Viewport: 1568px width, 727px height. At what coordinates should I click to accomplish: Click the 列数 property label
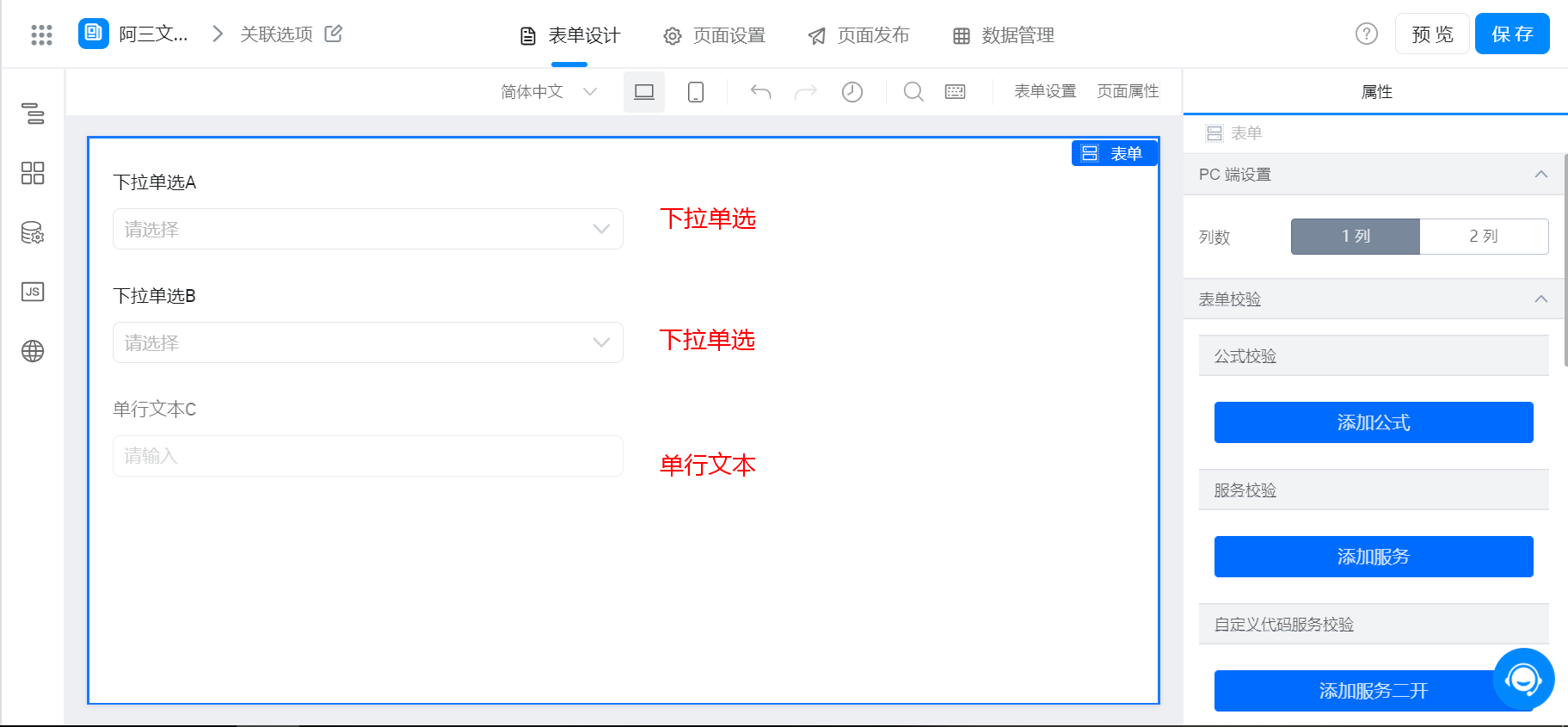click(1214, 237)
